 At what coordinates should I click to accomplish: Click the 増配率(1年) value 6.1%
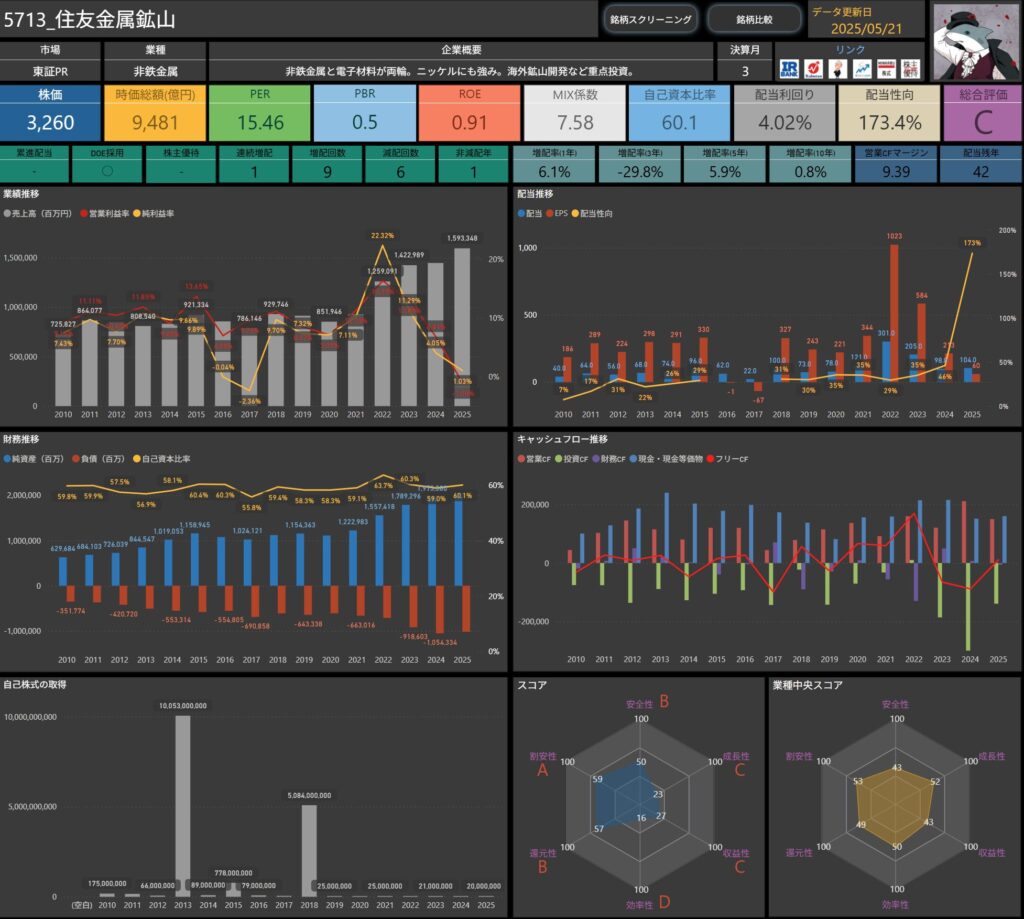(x=554, y=172)
